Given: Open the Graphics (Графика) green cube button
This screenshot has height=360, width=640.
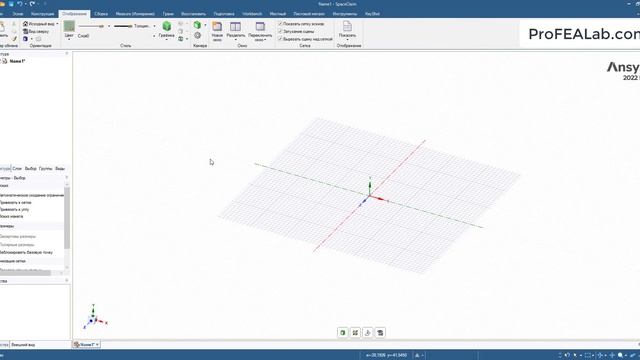Looking at the screenshot, I should pyautogui.click(x=167, y=29).
